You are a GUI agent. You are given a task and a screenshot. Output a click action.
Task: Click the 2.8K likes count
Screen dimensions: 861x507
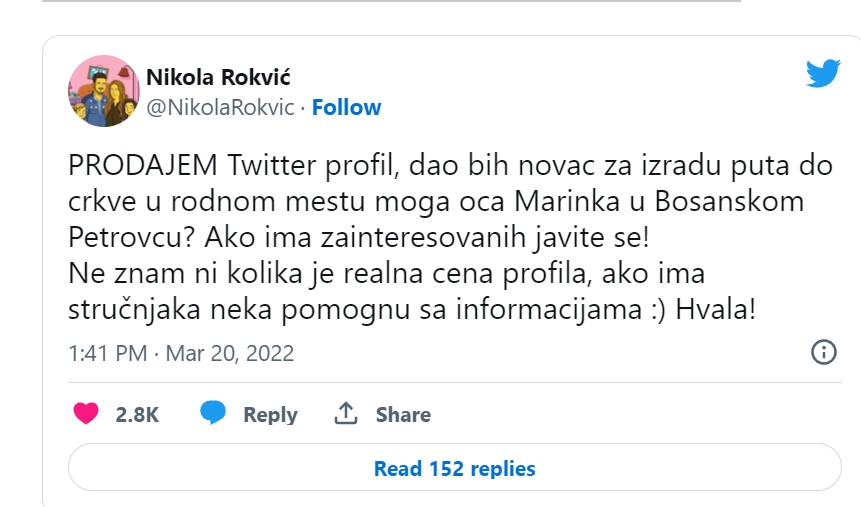[137, 414]
